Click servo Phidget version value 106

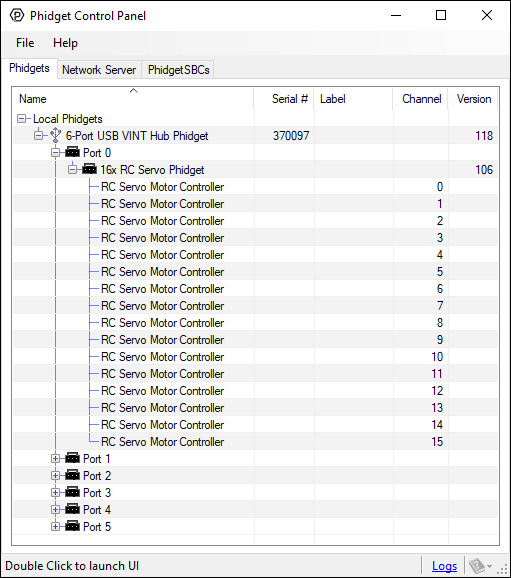click(484, 170)
